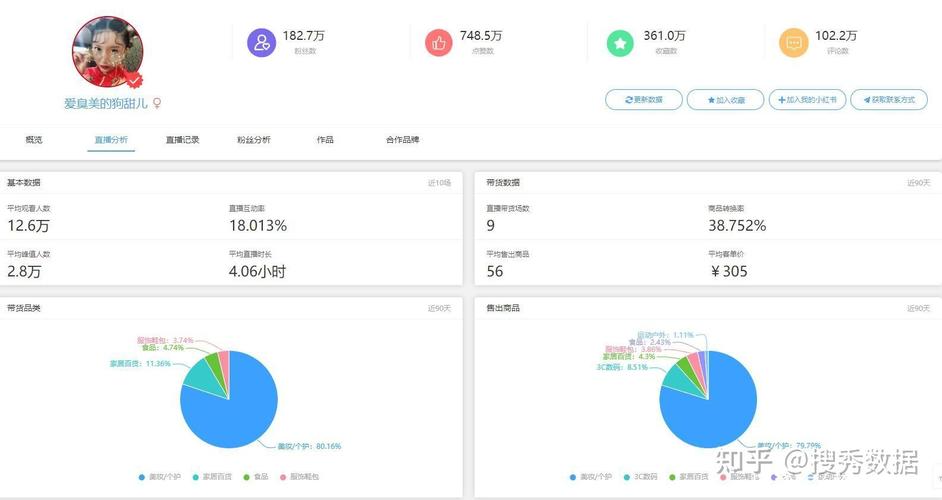
Task: Click the 加入我的小红书 button
Action: tap(808, 100)
